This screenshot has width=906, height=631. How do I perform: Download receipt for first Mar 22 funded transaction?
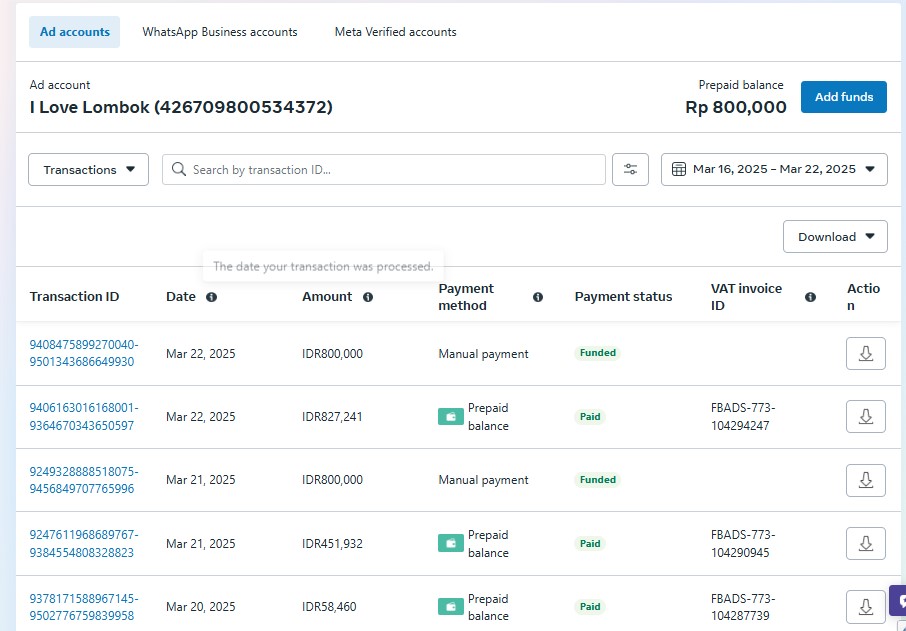[865, 354]
